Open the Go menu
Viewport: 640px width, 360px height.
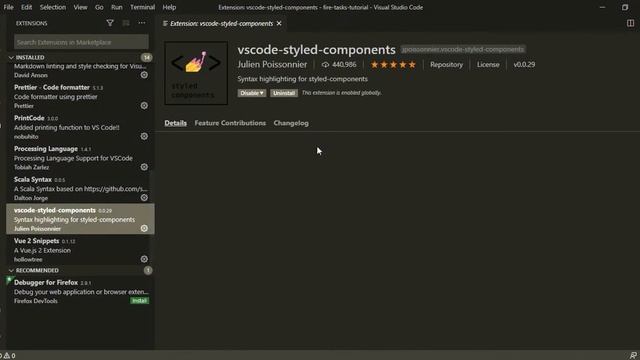(99, 7)
